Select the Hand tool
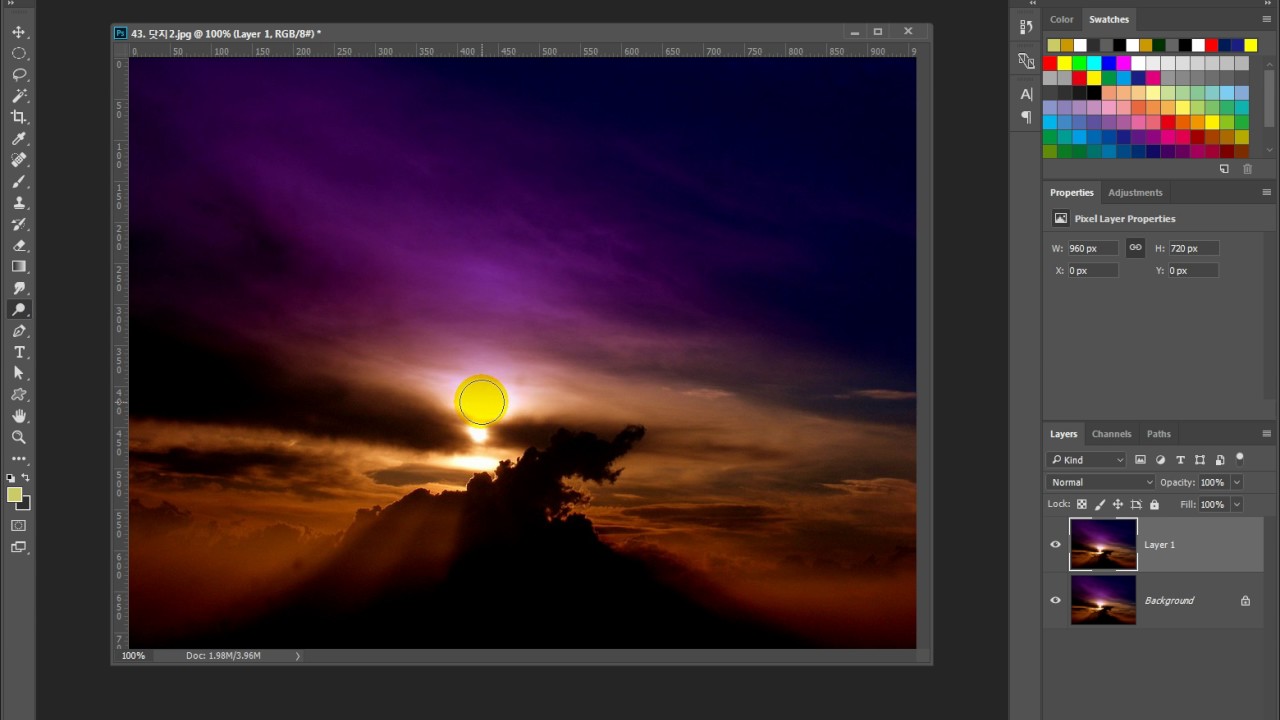Image resolution: width=1280 pixels, height=720 pixels. pyautogui.click(x=19, y=416)
